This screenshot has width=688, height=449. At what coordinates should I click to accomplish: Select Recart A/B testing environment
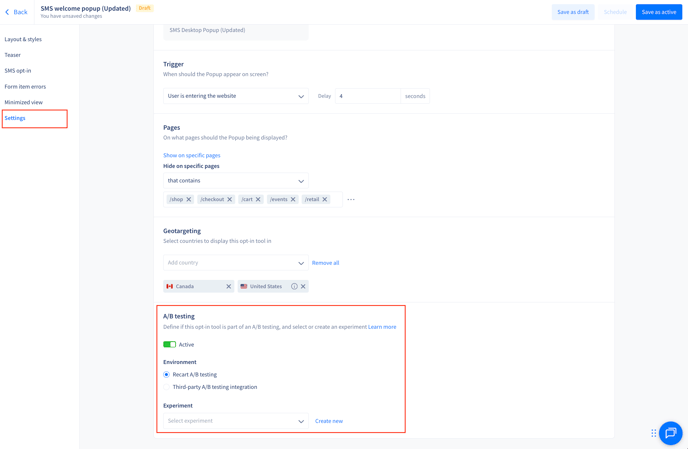[167, 375]
